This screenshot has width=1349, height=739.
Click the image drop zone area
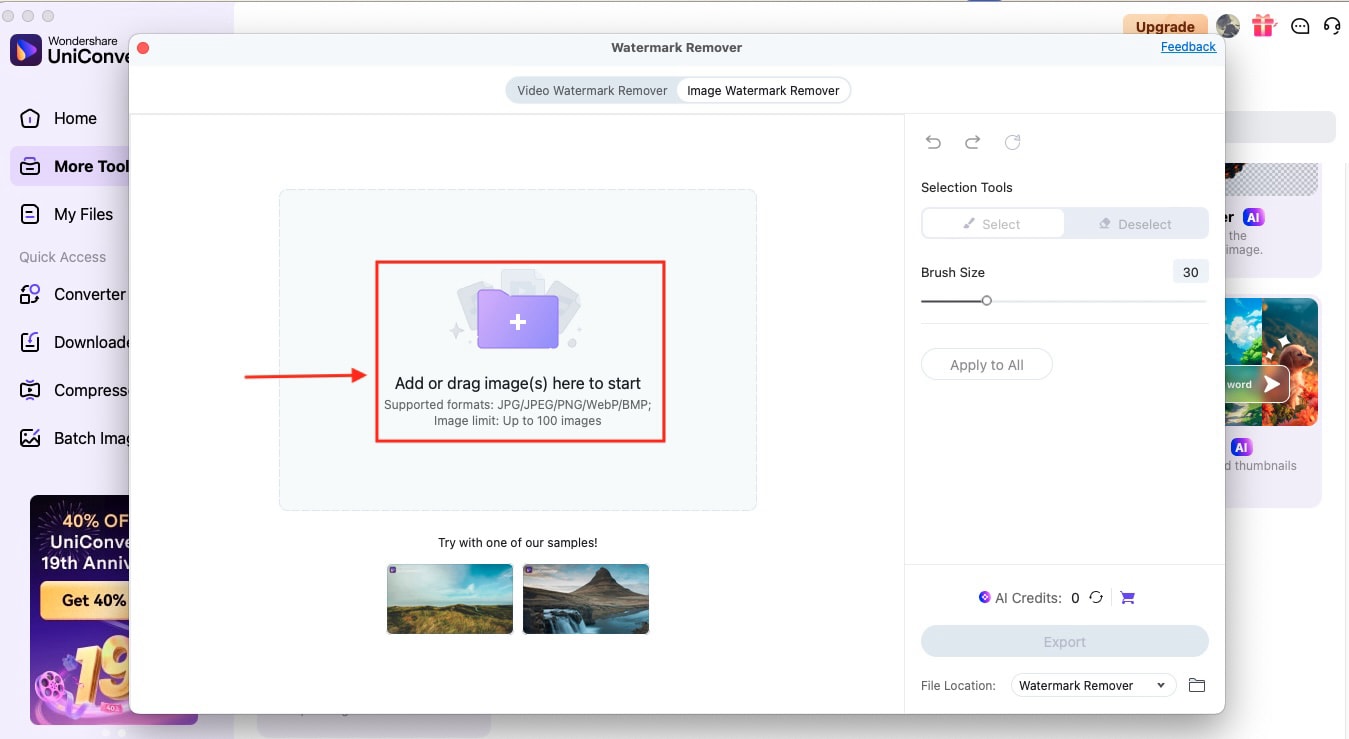[518, 350]
